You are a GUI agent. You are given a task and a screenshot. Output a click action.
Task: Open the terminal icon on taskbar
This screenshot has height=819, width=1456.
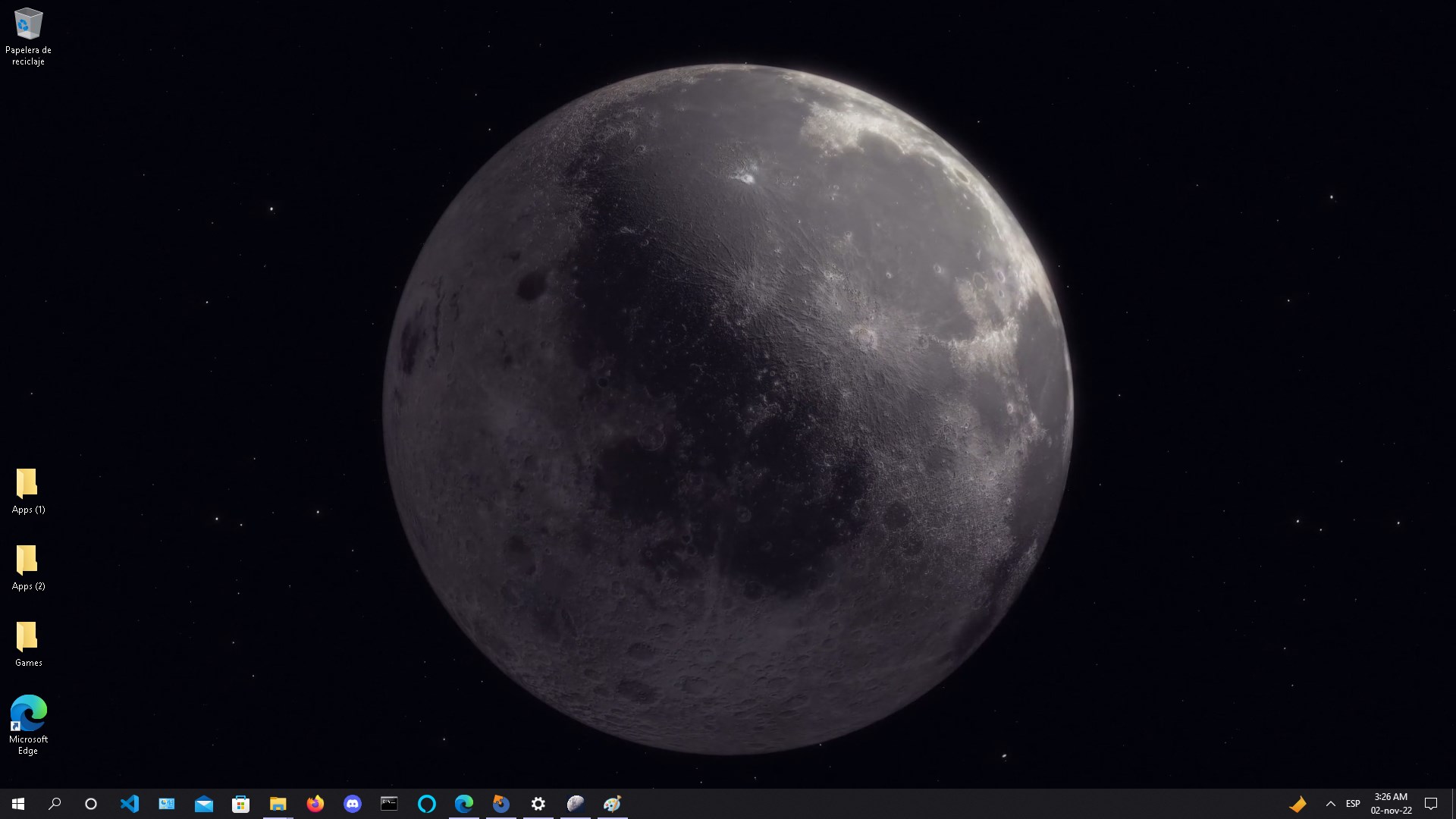[389, 804]
